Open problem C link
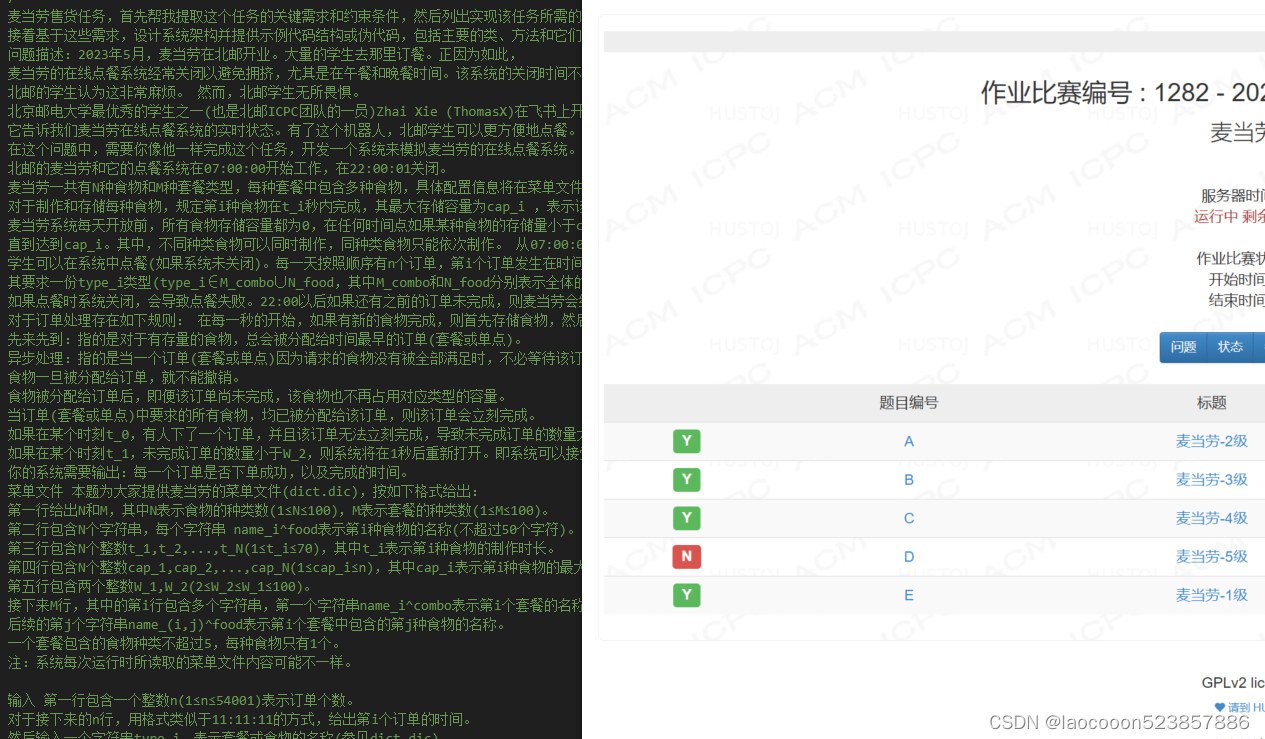Image resolution: width=1265 pixels, height=739 pixels. pos(908,518)
